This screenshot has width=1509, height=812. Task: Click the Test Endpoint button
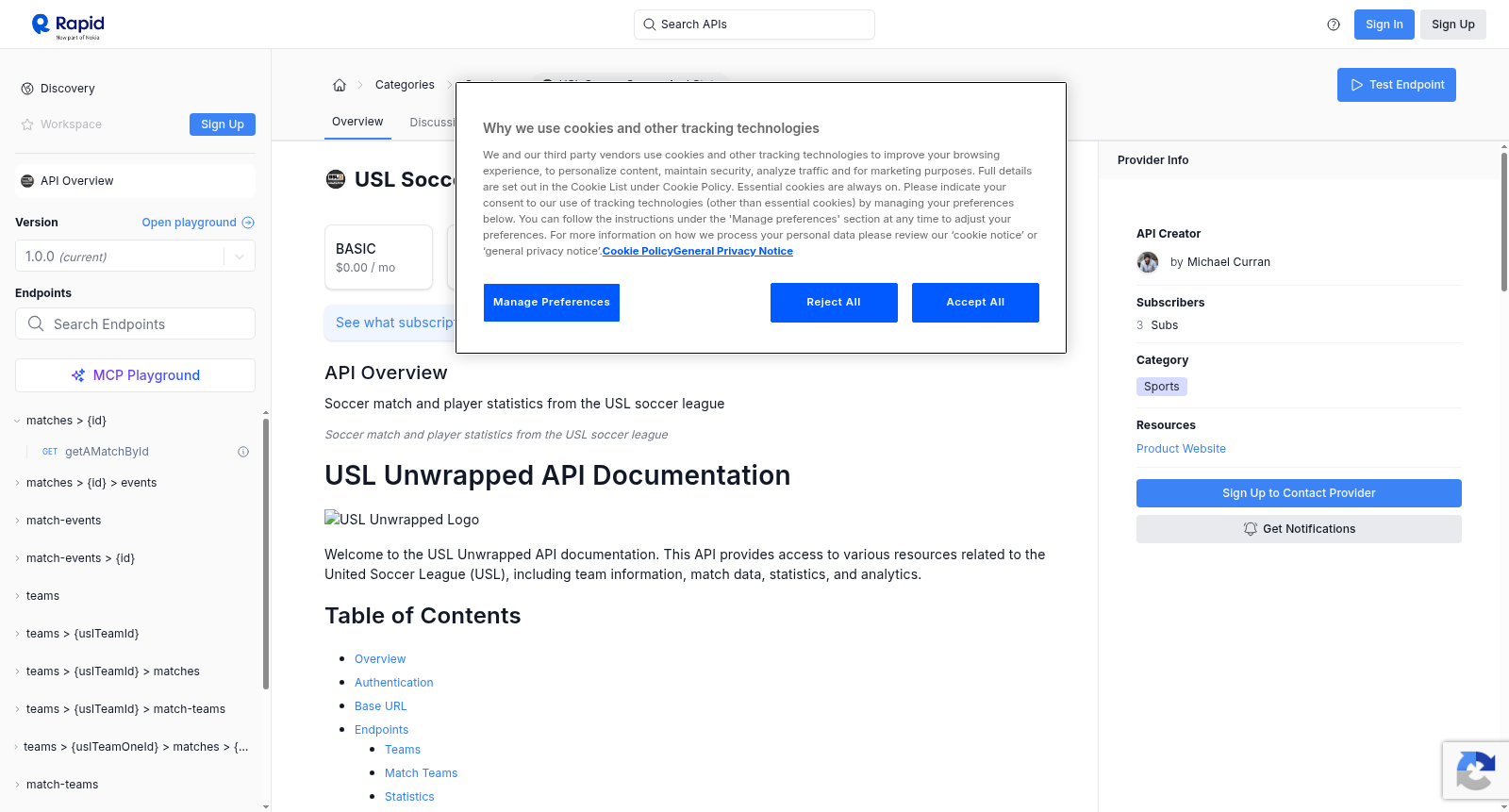click(x=1397, y=85)
